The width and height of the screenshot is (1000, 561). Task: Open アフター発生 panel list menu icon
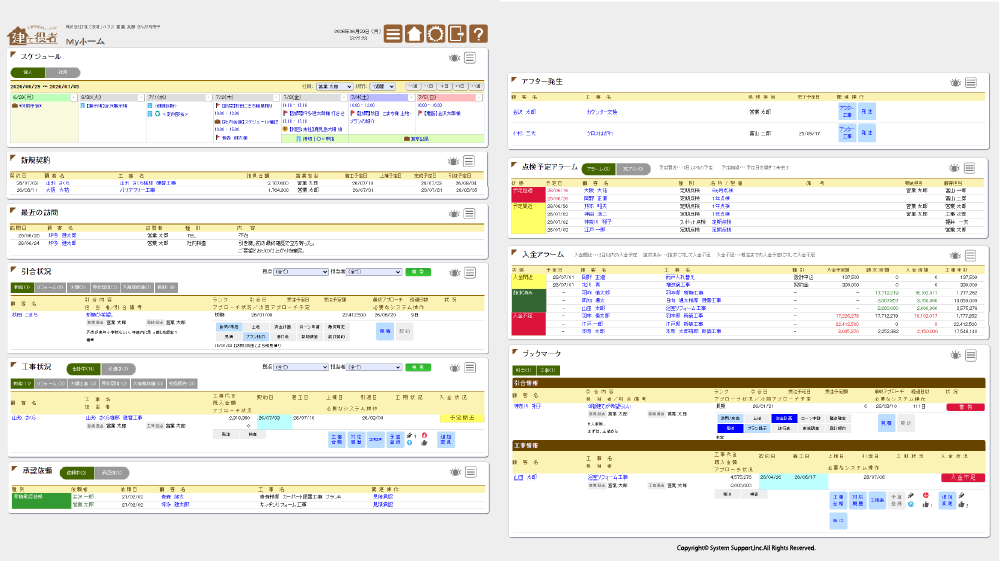[971, 83]
